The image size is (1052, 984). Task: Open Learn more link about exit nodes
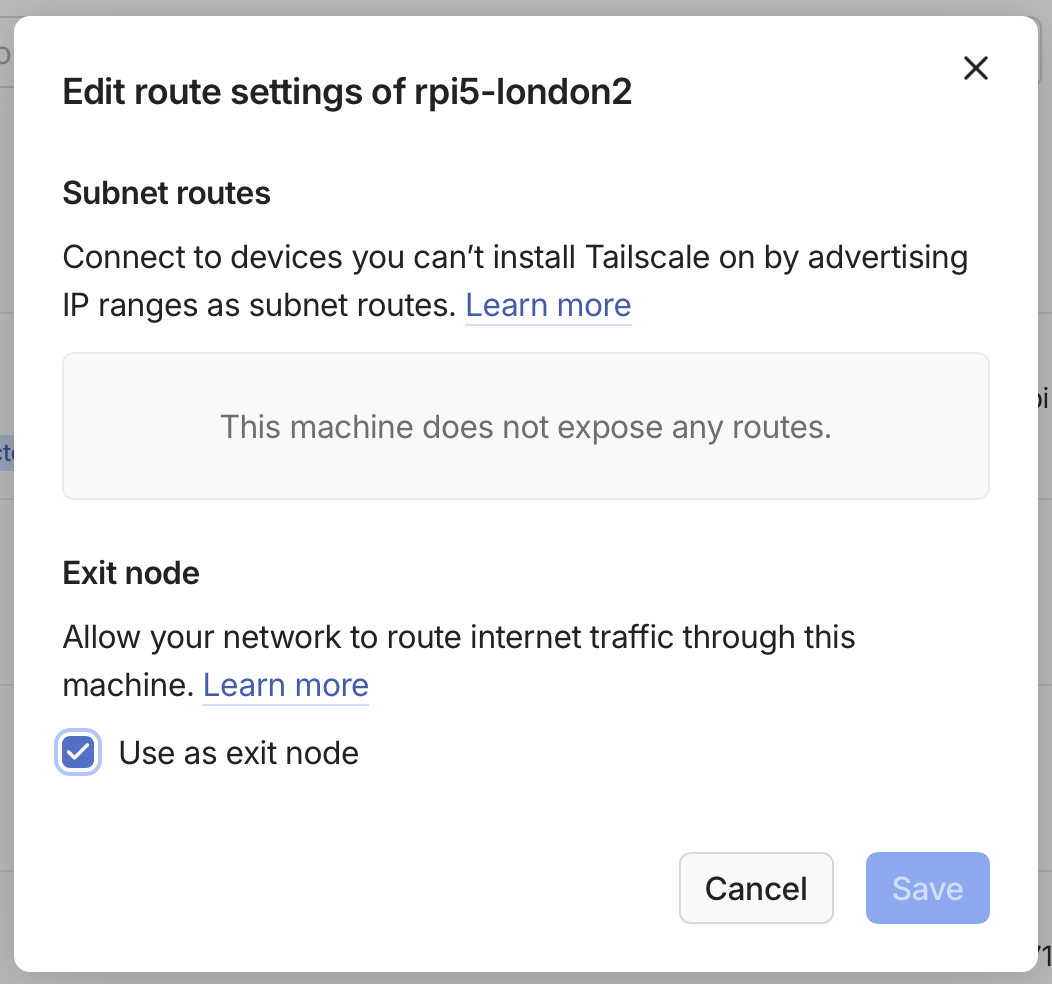[286, 686]
